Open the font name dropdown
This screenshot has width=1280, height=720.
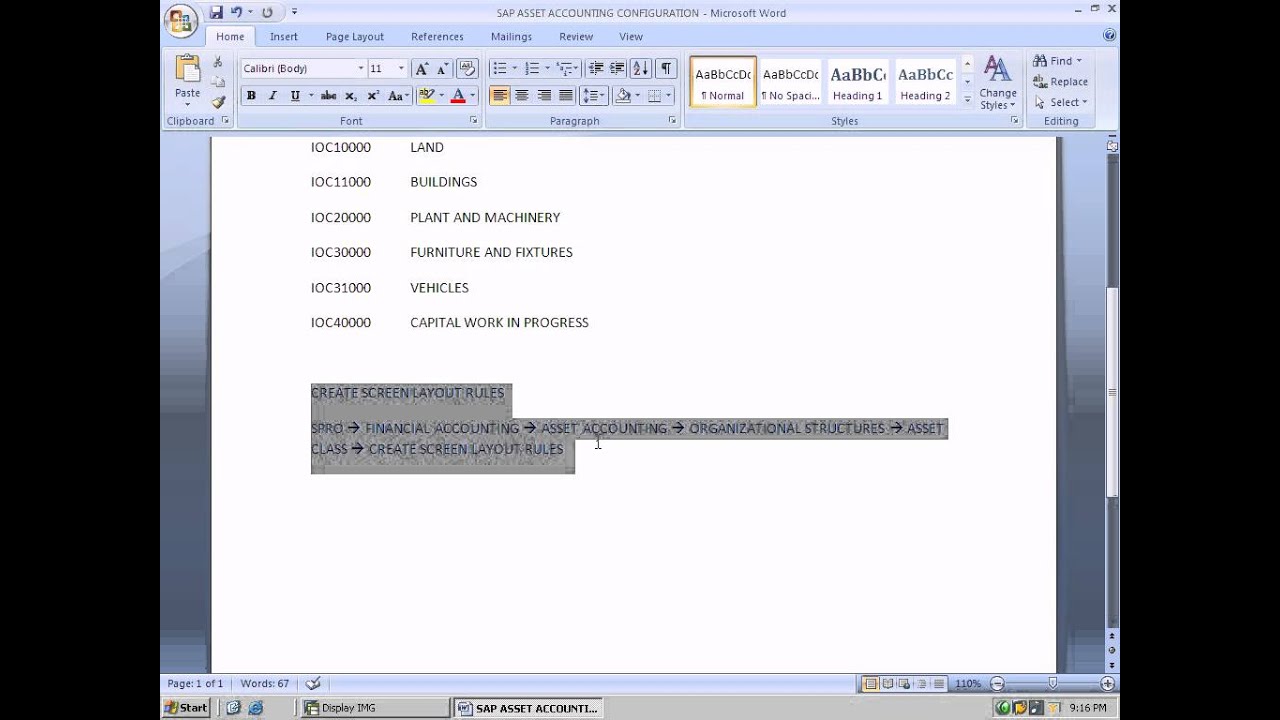point(361,69)
